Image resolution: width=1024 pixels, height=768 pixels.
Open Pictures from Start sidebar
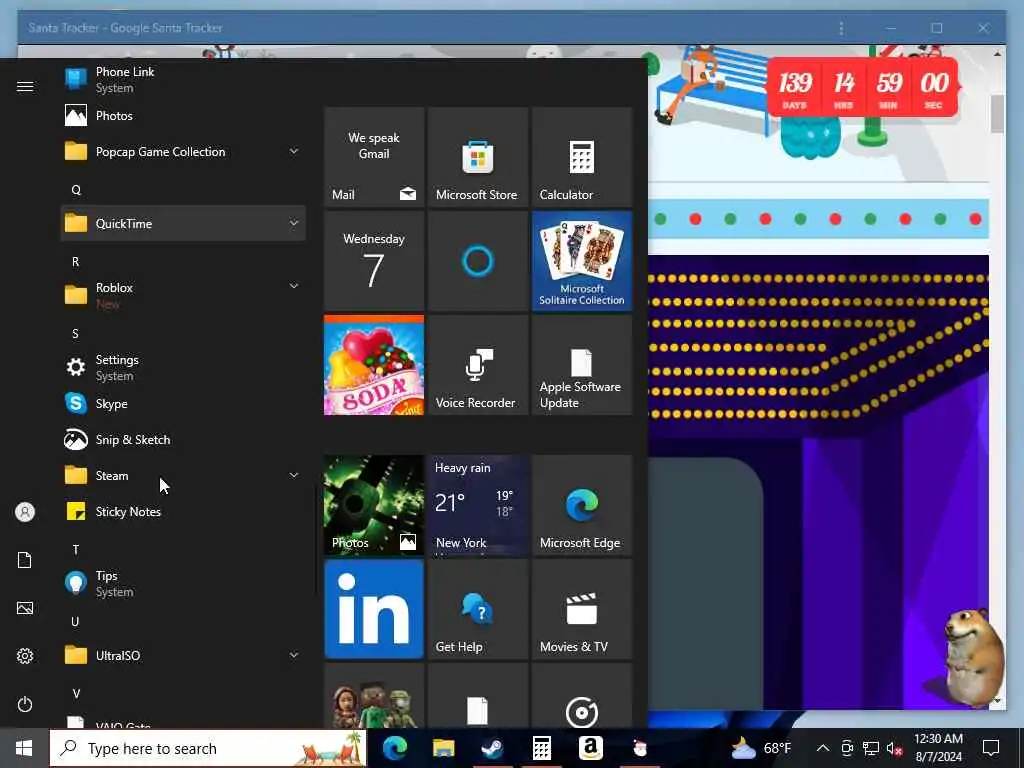[25, 608]
